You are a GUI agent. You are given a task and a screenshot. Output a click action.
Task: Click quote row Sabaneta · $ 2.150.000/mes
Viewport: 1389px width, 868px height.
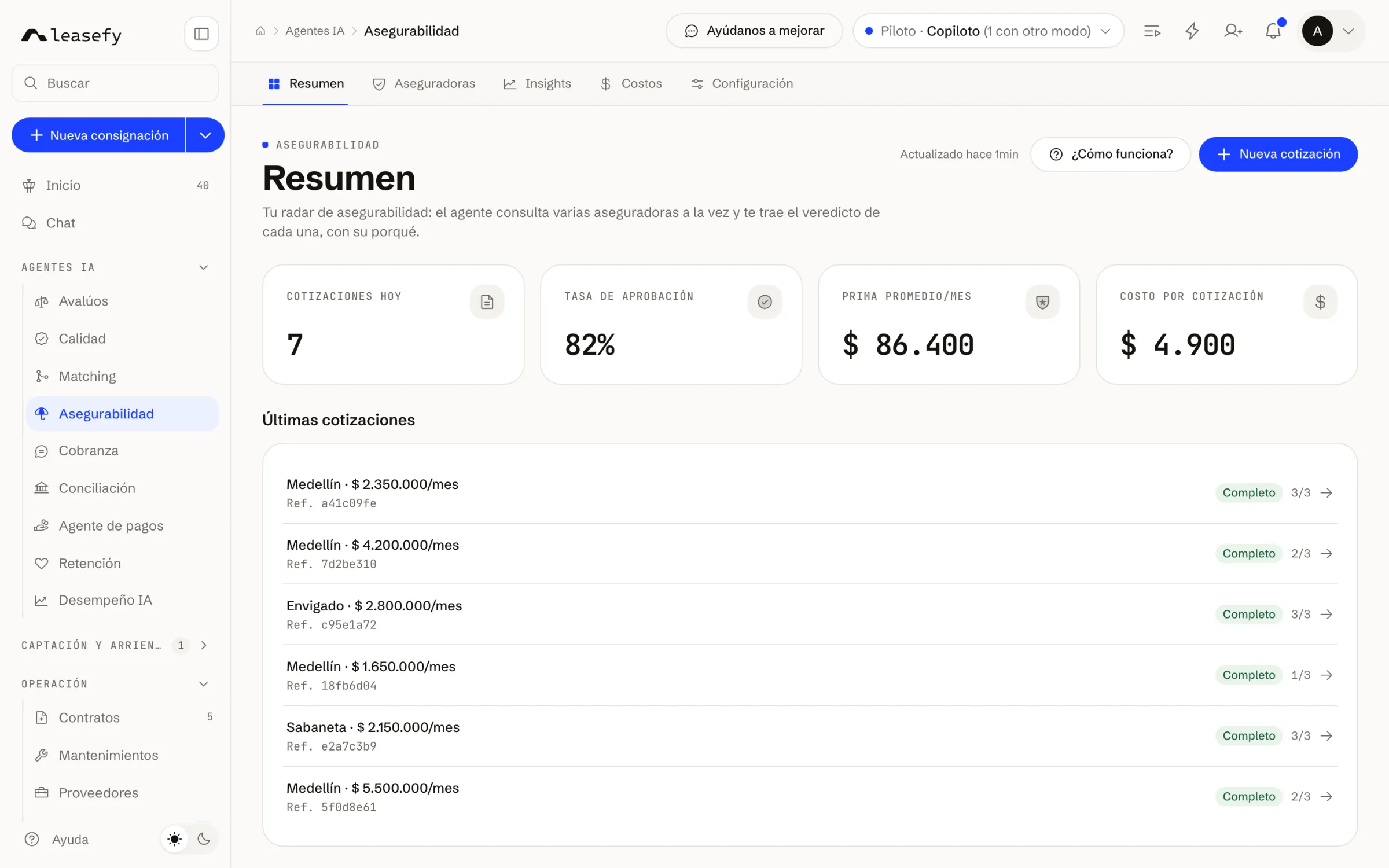(x=810, y=736)
